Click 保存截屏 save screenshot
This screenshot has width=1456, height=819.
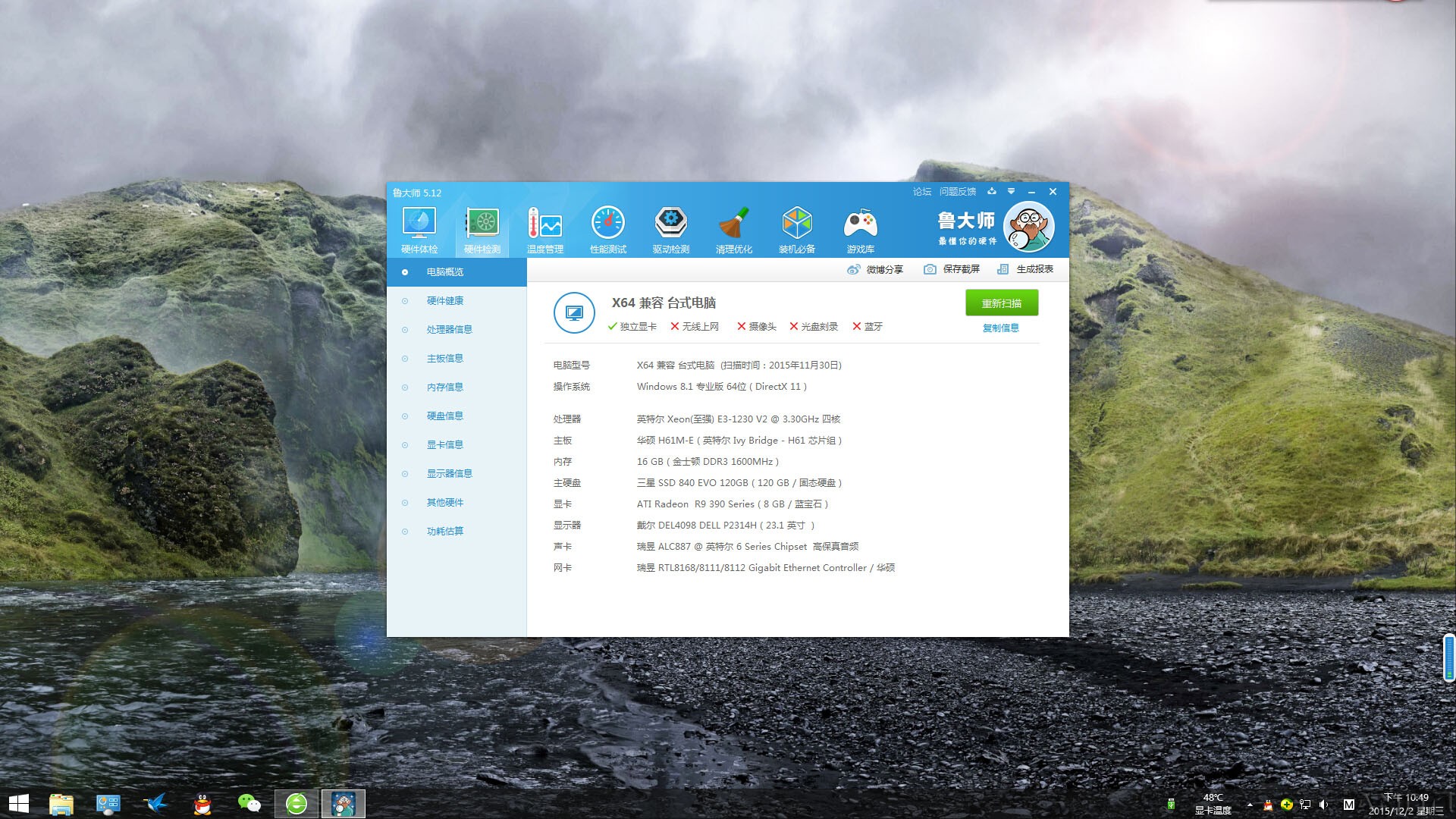[x=952, y=269]
